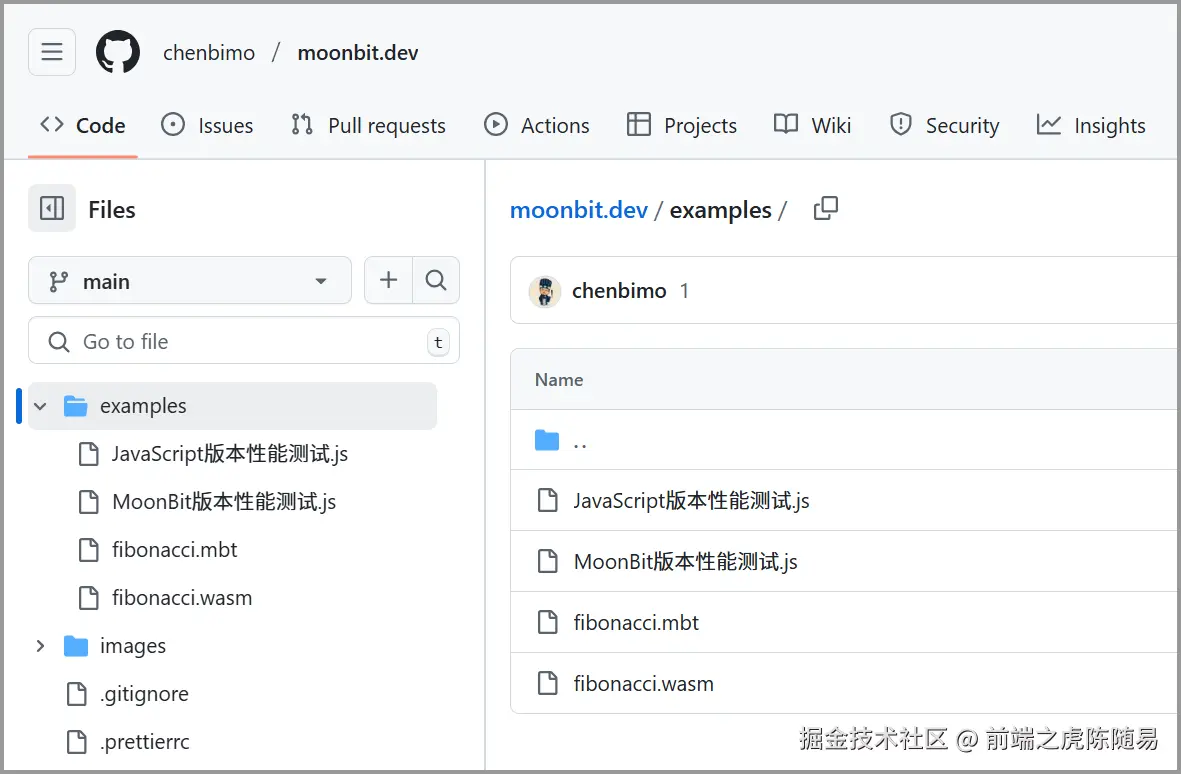Viewport: 1181px width, 774px height.
Task: Click the GitHub Octocat logo
Action: (x=118, y=52)
